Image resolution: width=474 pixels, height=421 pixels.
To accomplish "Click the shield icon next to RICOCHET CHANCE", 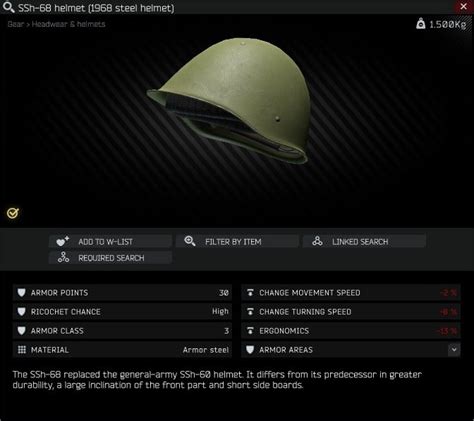I will (22, 312).
